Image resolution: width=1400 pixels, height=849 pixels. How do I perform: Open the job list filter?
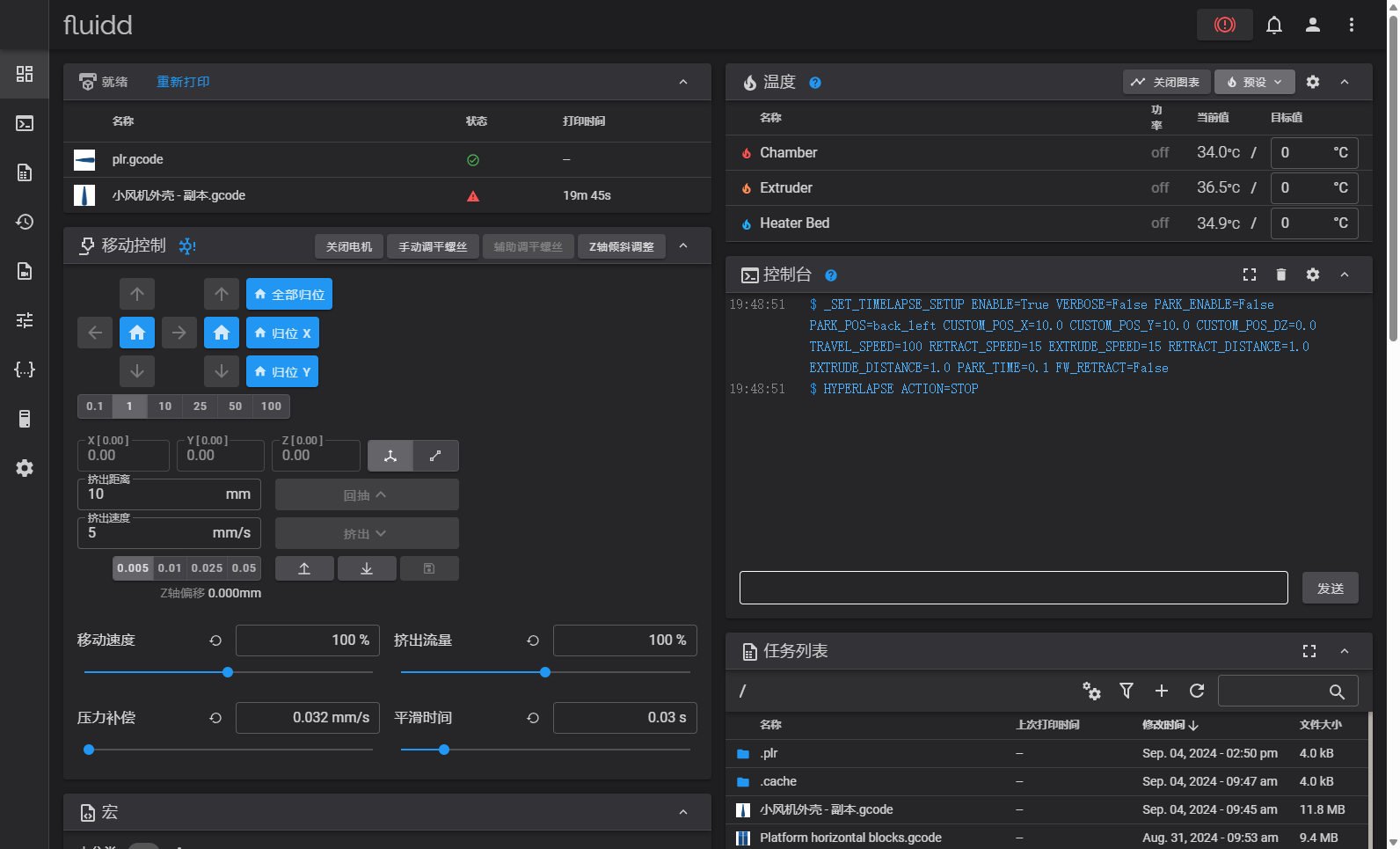coord(1126,692)
